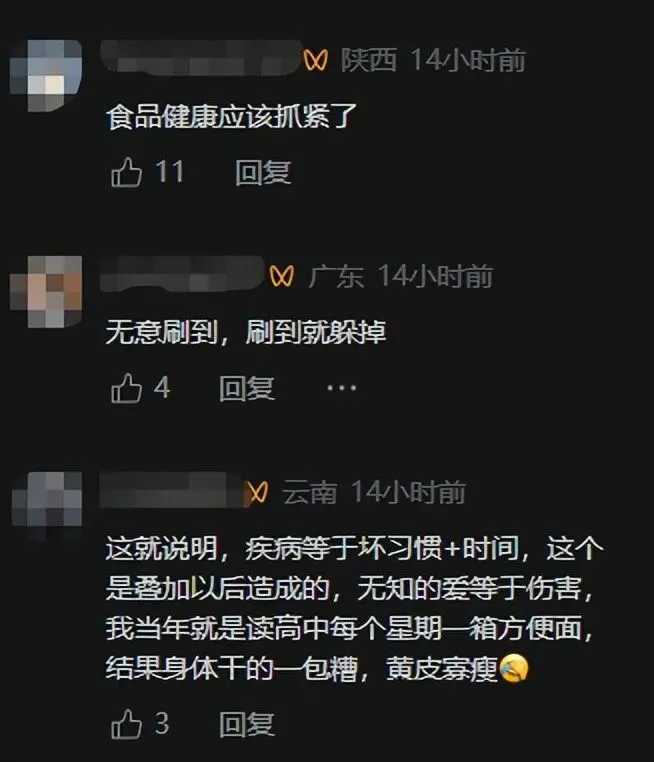Like the comment about 食品健康应该抓紧了

[126, 172]
